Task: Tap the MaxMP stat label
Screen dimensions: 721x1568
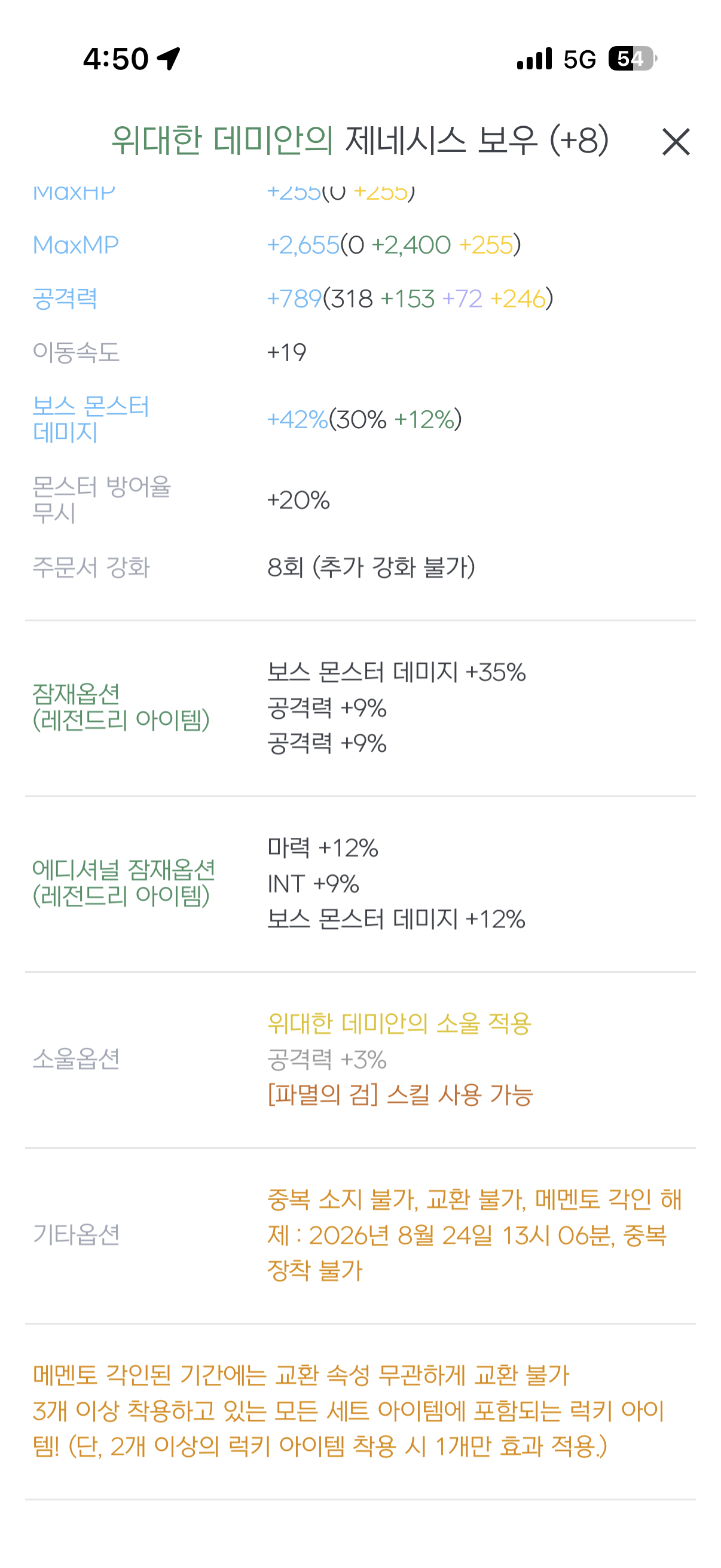Action: point(75,245)
